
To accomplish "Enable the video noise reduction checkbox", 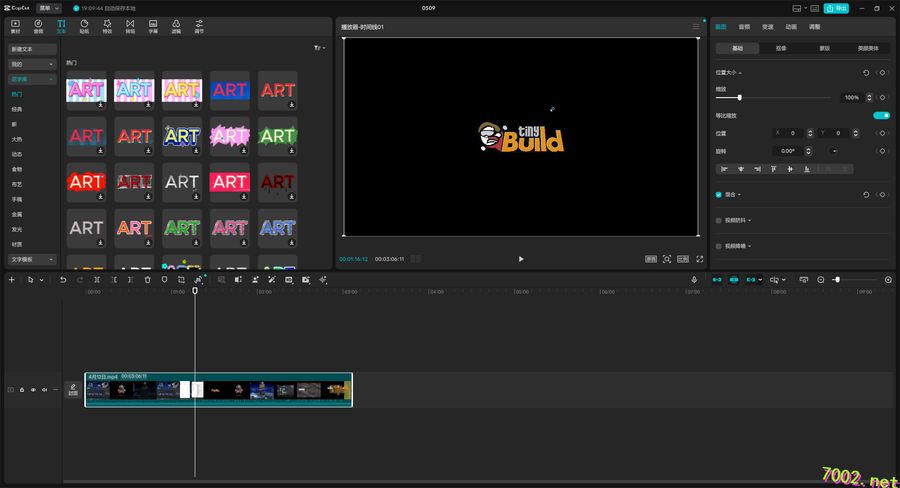I will click(x=719, y=246).
